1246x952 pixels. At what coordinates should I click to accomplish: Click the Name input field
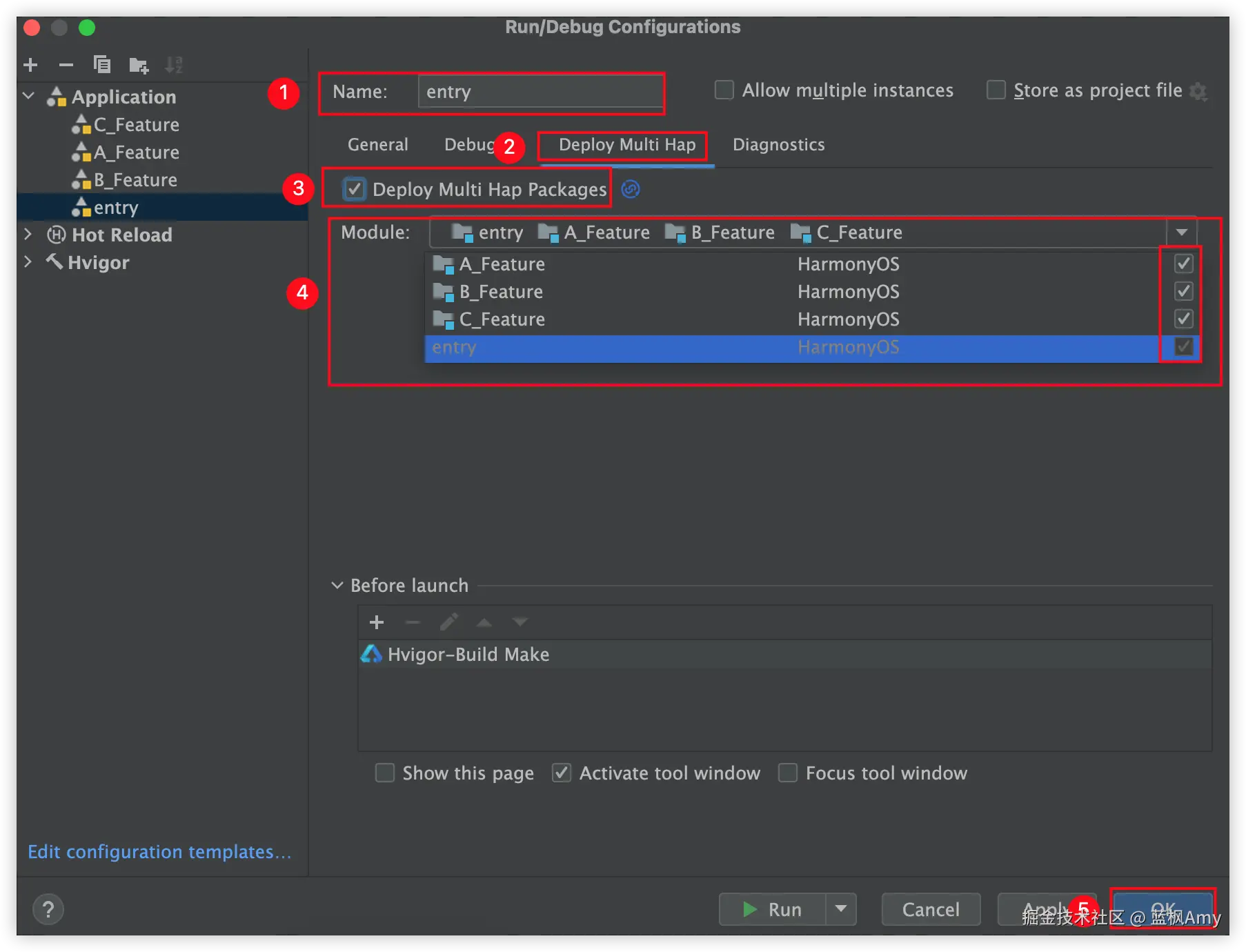click(x=540, y=91)
